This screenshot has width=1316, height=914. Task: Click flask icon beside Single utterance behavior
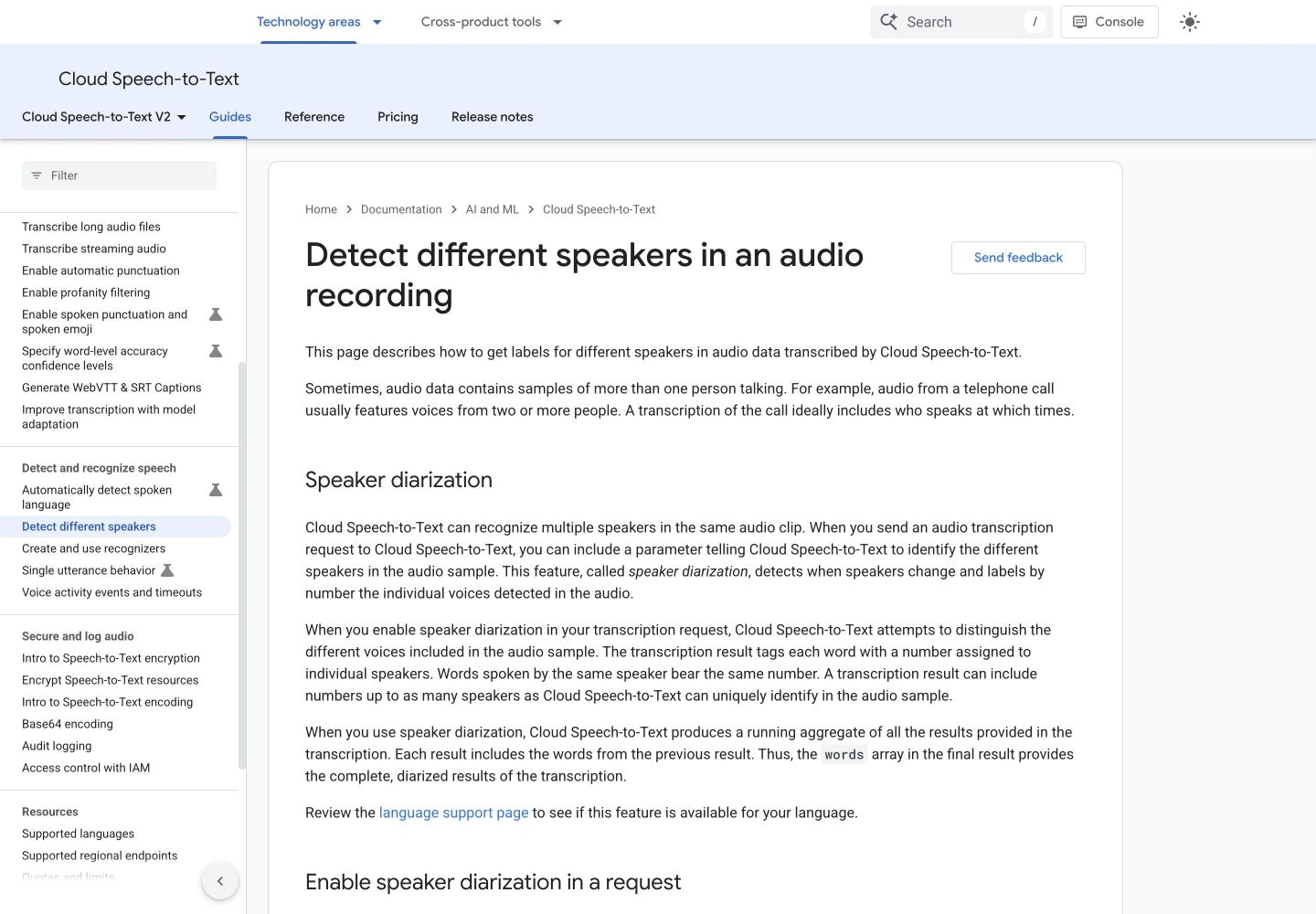point(167,570)
